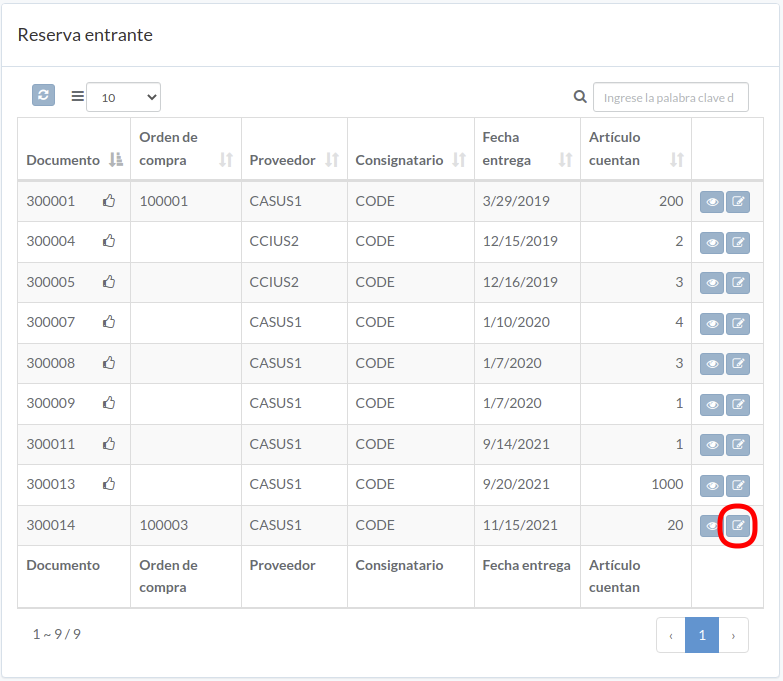Sort table by Consignatario column

click(410, 149)
